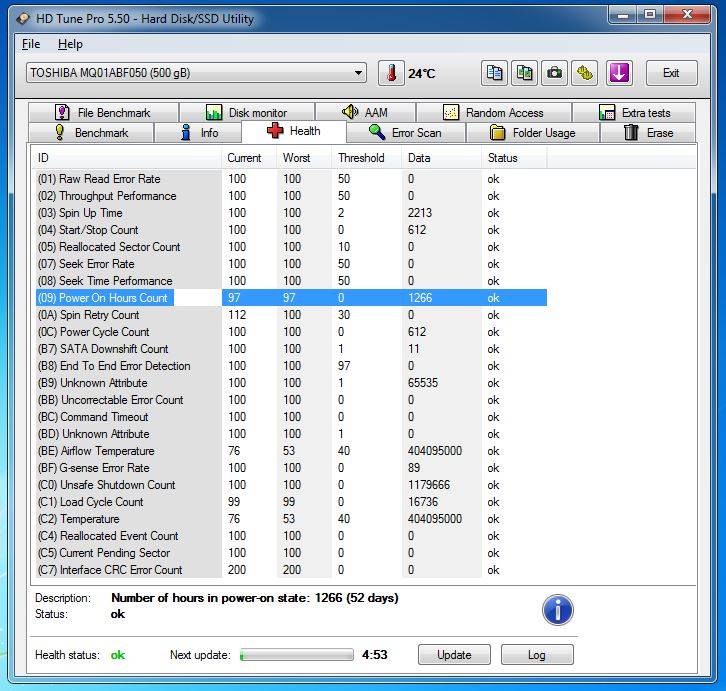Click the HD Tune Pro title bar icon
Screen dimensions: 726x691
pos(23,19)
